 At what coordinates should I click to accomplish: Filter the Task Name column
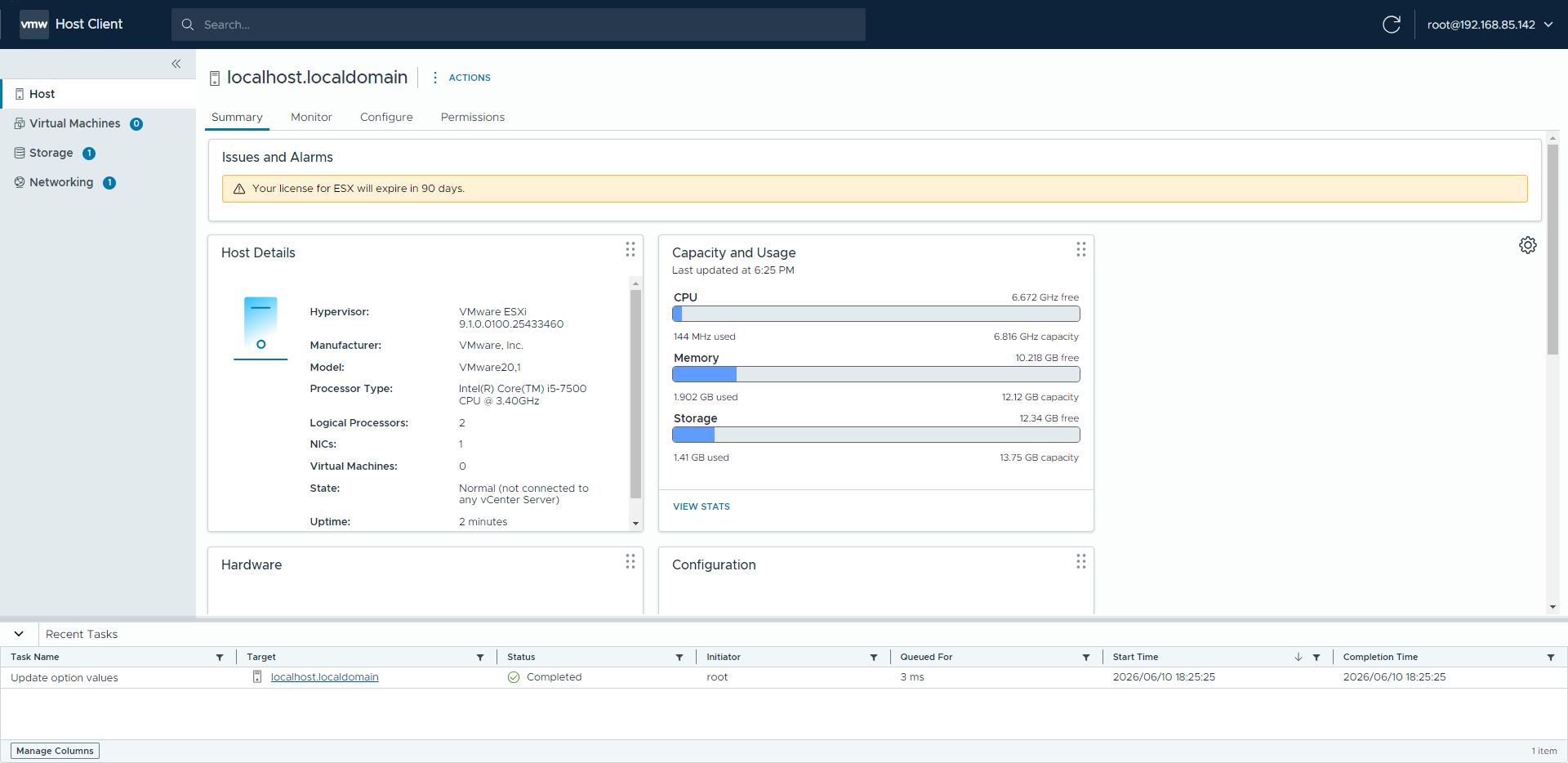click(x=220, y=658)
